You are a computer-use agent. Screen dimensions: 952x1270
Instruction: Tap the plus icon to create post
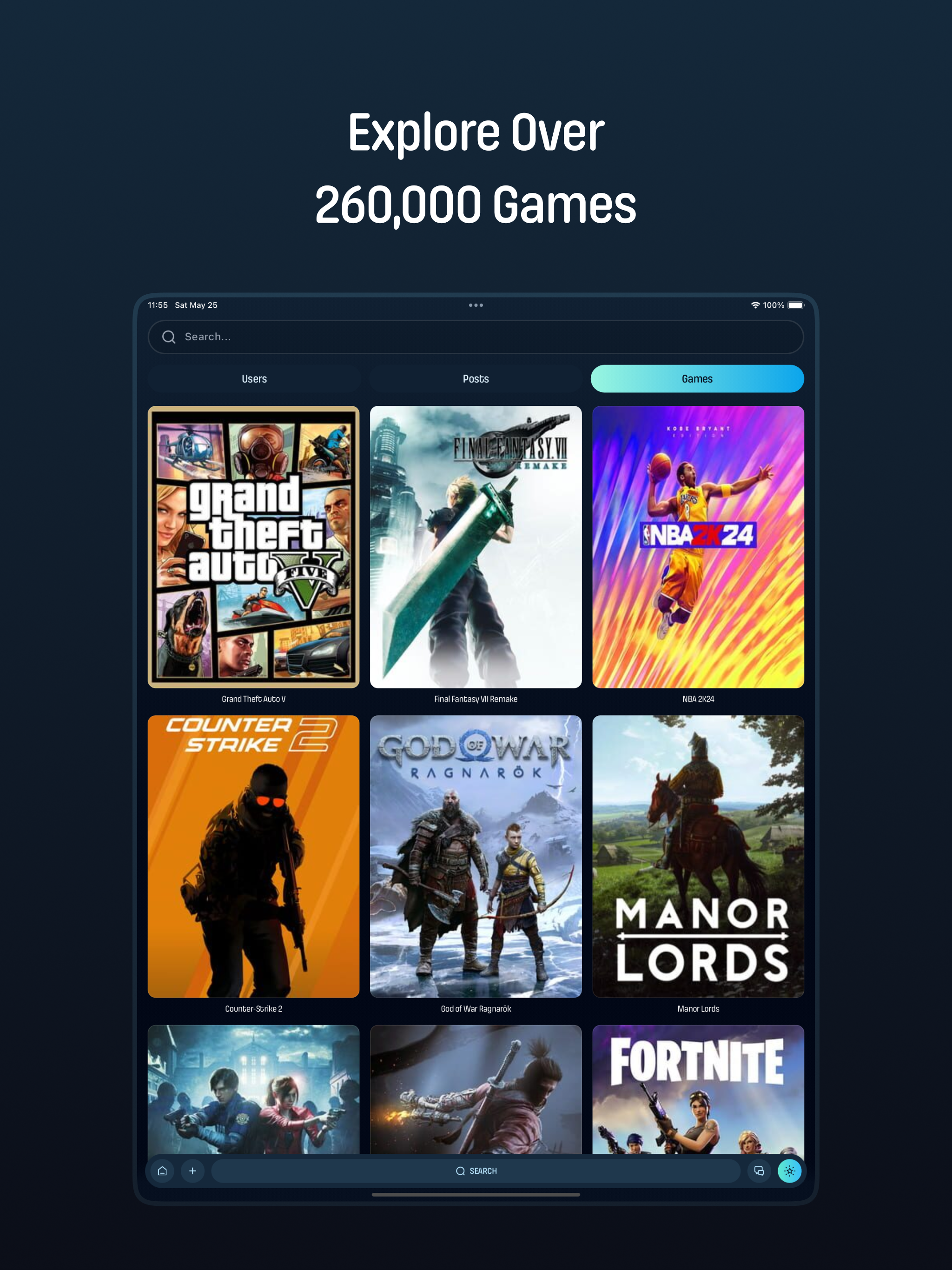click(192, 1171)
